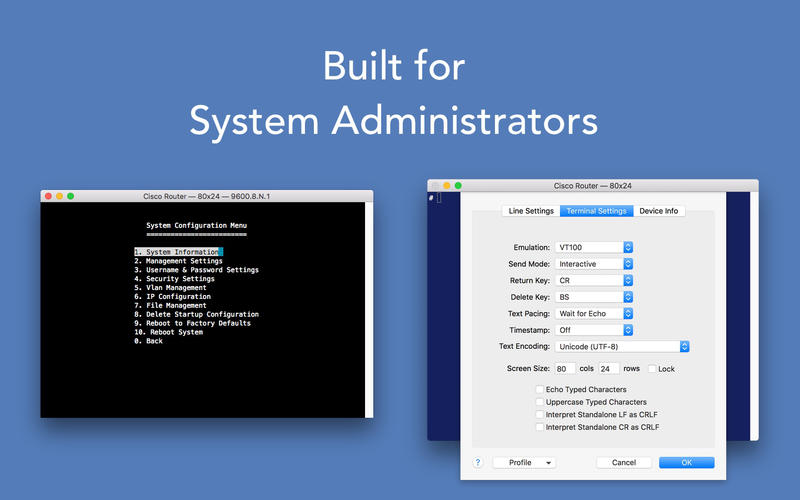Close the left Cisco Router terminal window
800x500 pixels.
pyautogui.click(x=47, y=196)
